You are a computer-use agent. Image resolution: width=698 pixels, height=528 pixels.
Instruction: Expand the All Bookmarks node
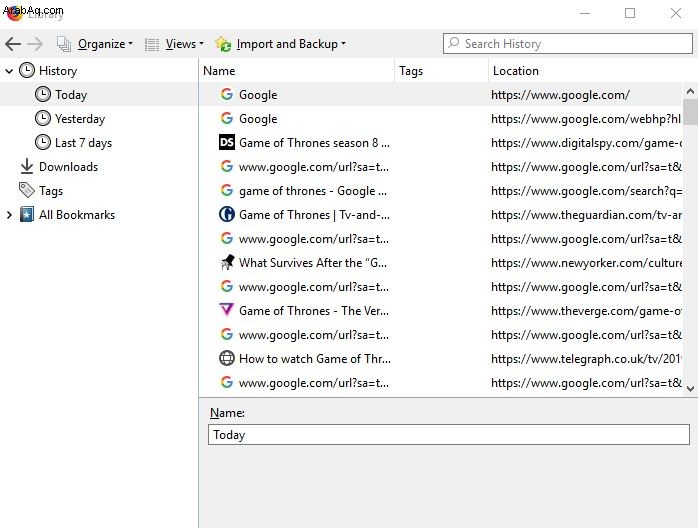pos(9,215)
